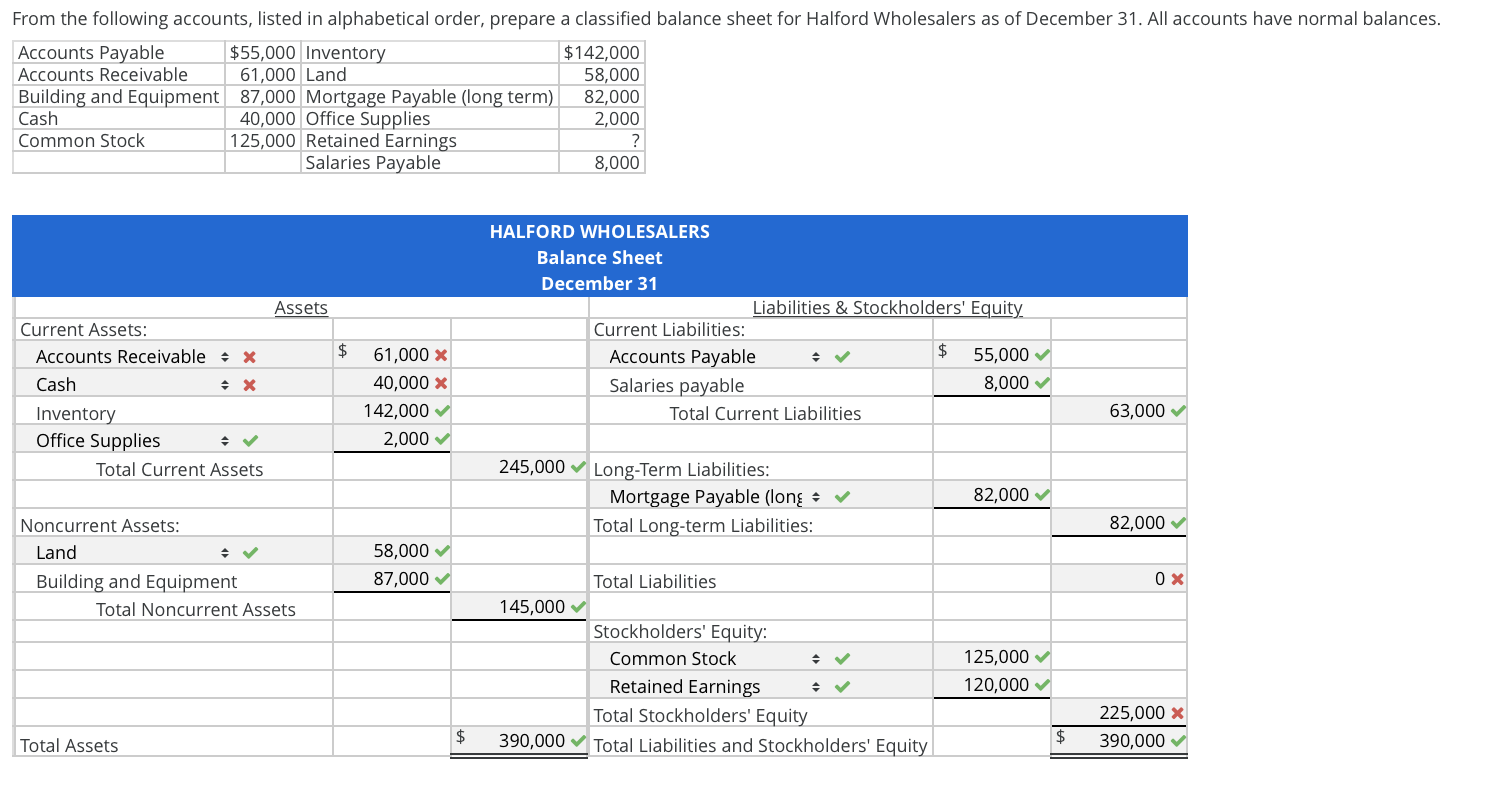1498x804 pixels.
Task: Click the Mortgage Payable amount field 82,000
Action: 992,495
